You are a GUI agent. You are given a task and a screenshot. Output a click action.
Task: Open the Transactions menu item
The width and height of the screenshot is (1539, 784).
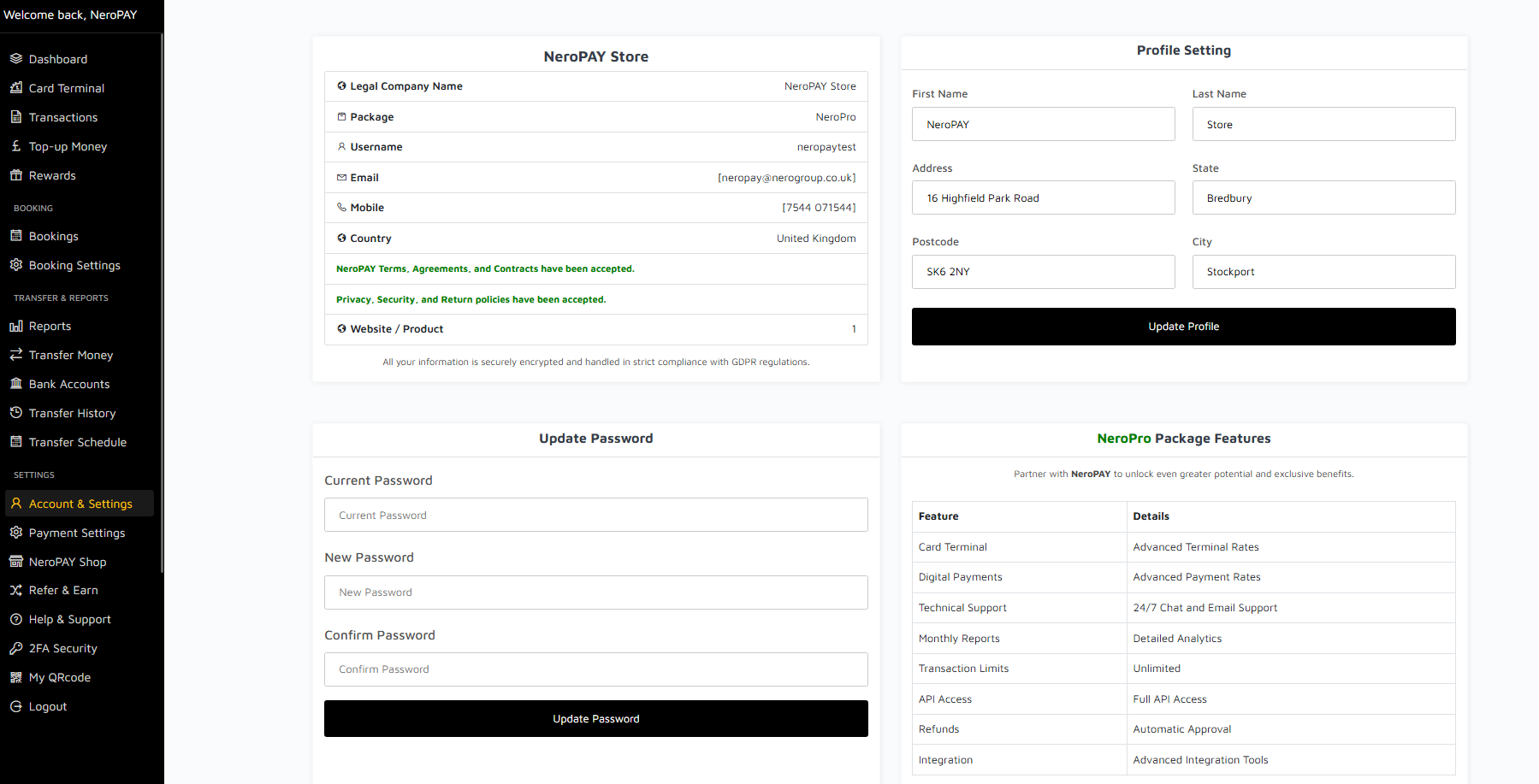click(63, 117)
